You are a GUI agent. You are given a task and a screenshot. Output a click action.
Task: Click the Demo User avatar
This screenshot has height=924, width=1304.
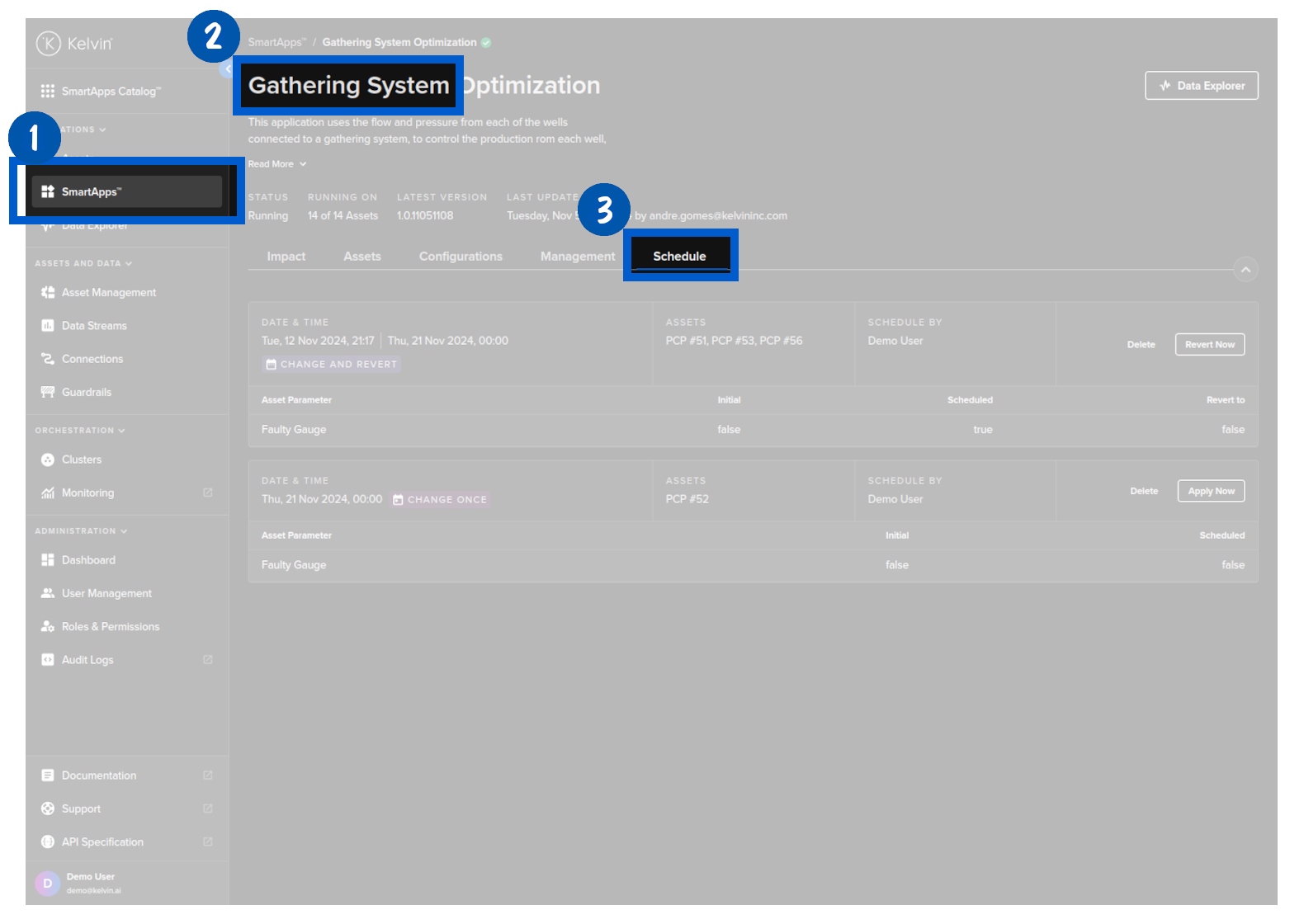[48, 883]
